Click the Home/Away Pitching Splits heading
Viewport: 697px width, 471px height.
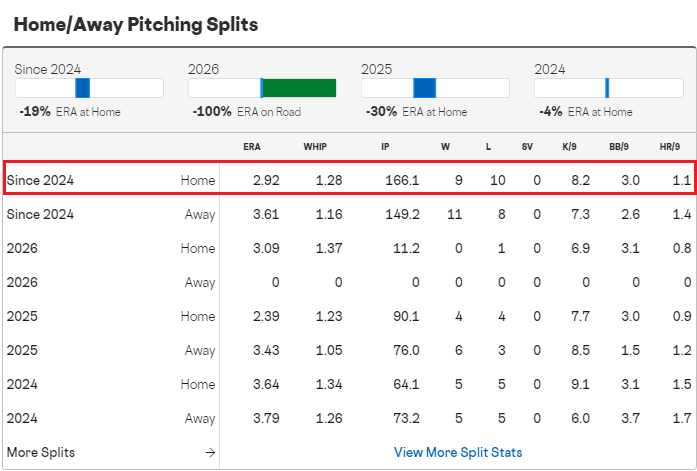pos(137,24)
